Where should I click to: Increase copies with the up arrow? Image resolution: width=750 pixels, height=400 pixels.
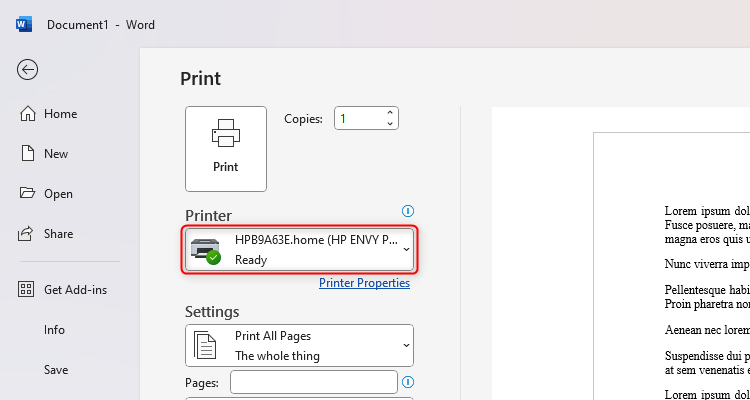(x=389, y=112)
